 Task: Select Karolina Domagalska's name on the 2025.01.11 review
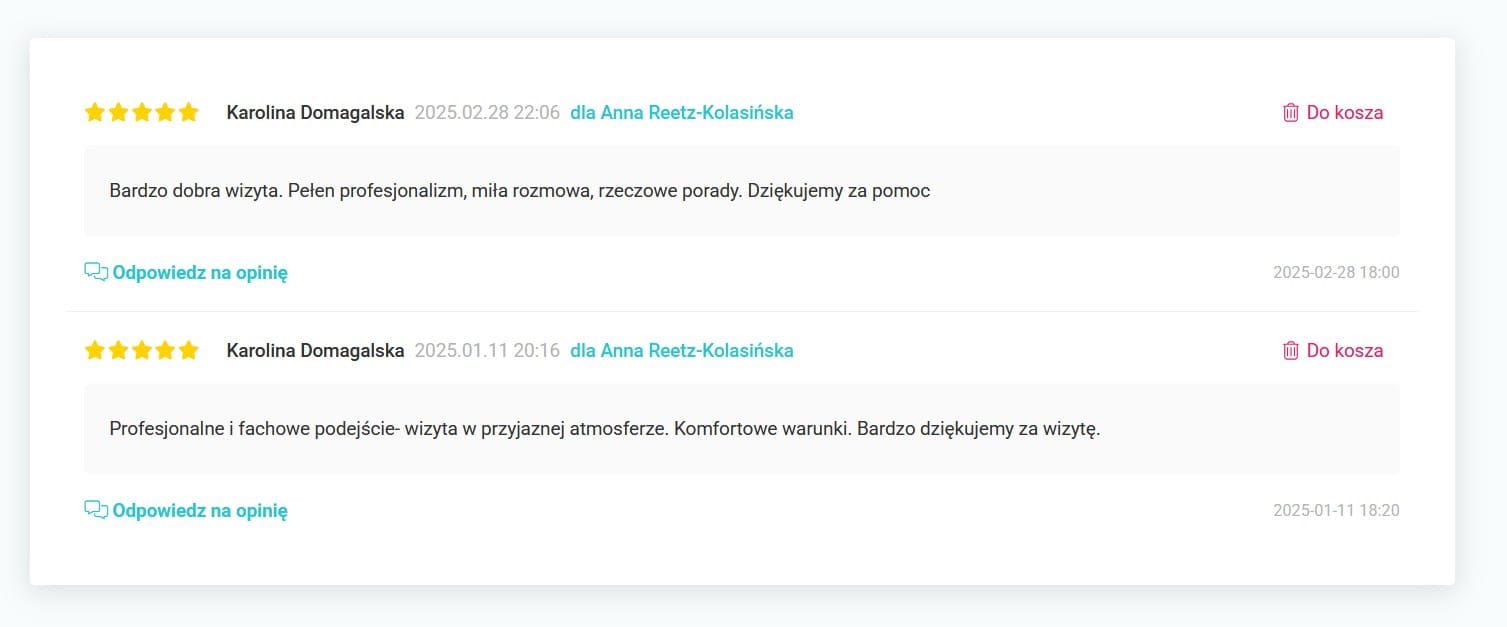pyautogui.click(x=315, y=350)
